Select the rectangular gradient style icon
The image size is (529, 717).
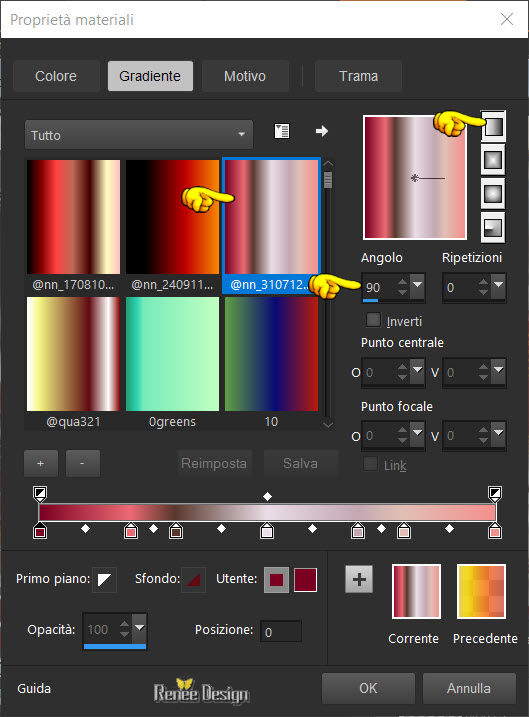point(493,160)
